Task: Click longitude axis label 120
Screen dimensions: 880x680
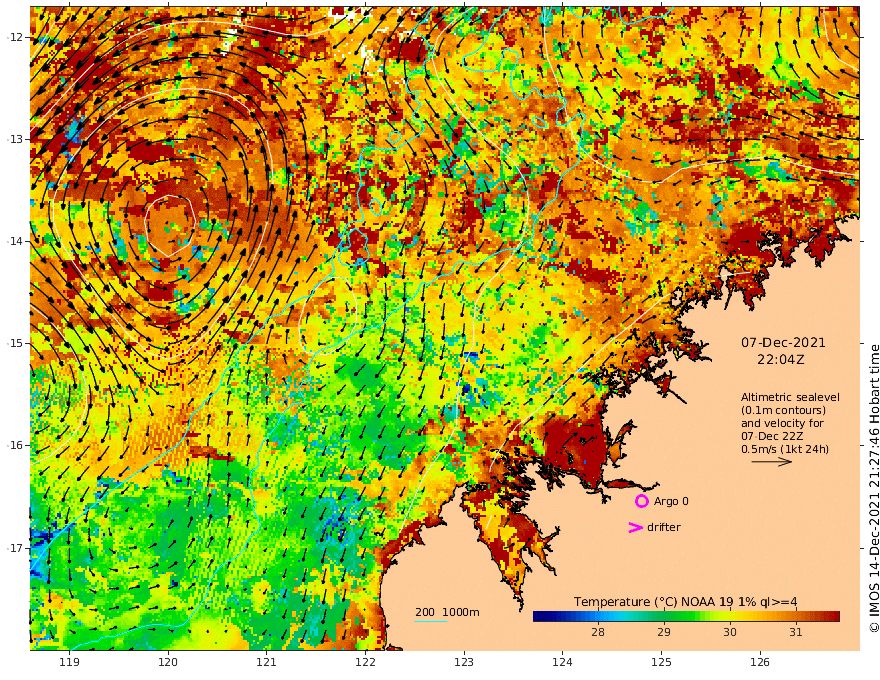Action: [x=168, y=663]
